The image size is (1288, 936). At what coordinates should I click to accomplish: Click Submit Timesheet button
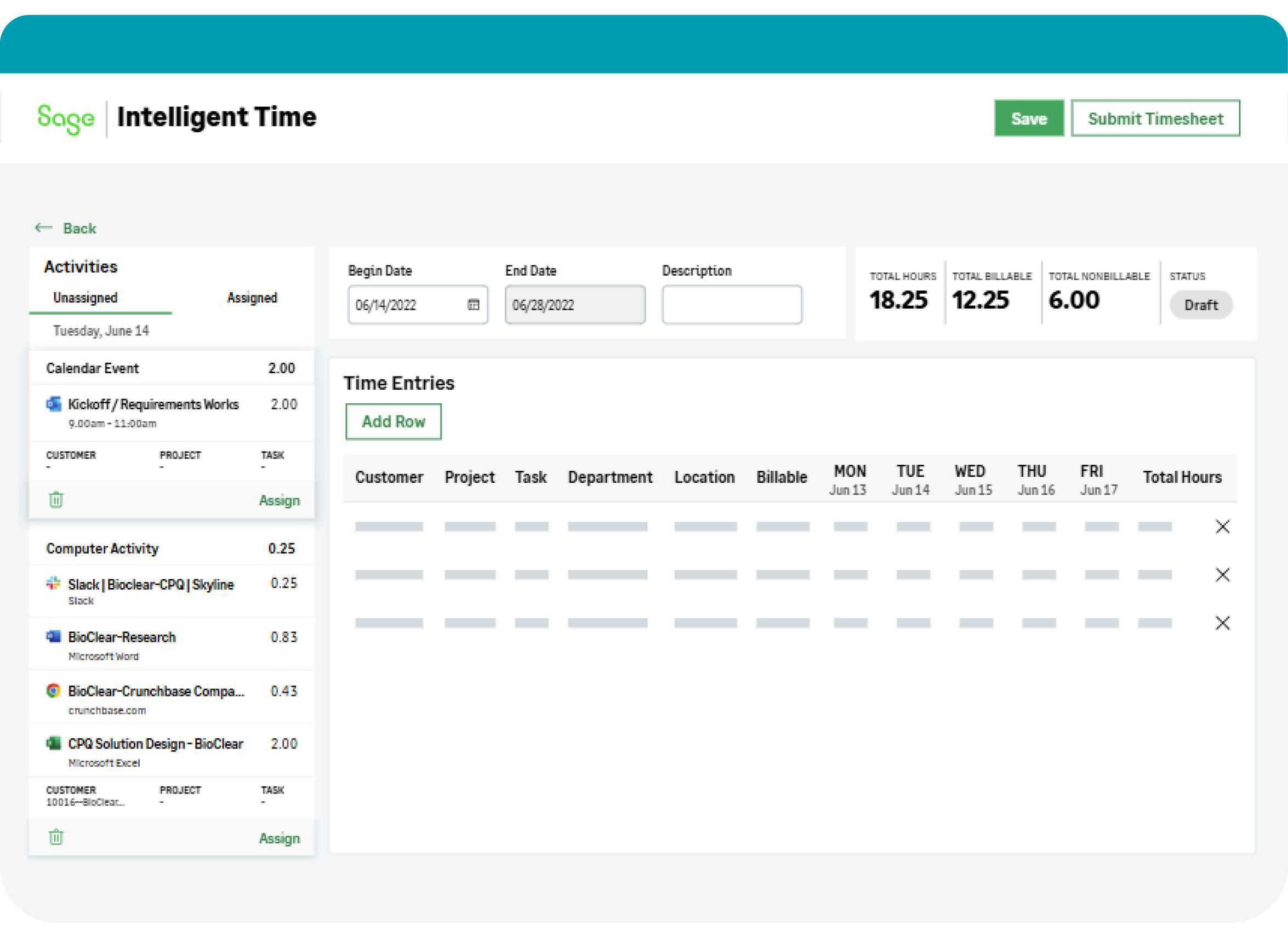1155,118
